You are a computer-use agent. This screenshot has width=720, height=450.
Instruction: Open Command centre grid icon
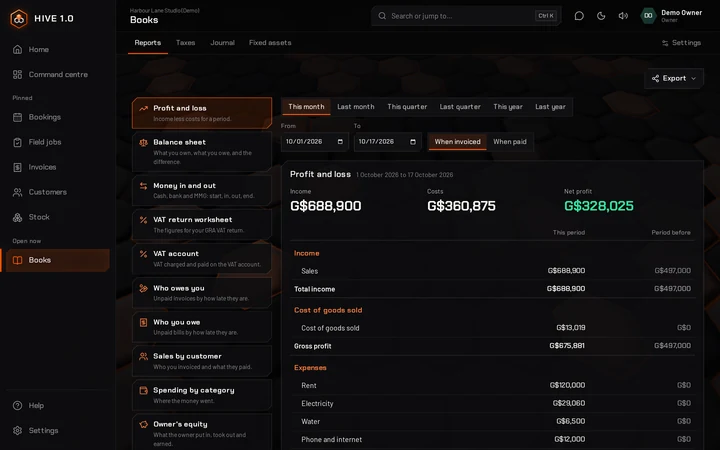point(17,74)
